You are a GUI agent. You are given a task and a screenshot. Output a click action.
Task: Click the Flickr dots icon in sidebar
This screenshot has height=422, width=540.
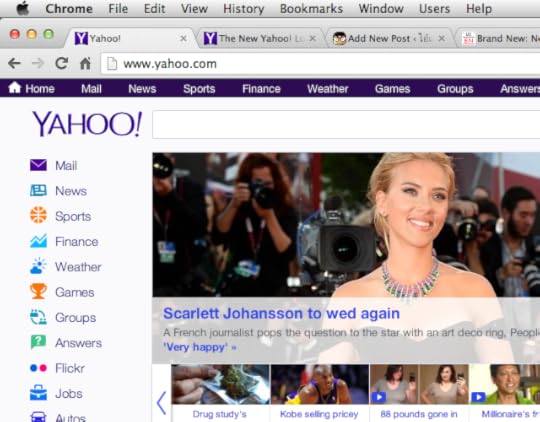(x=38, y=368)
